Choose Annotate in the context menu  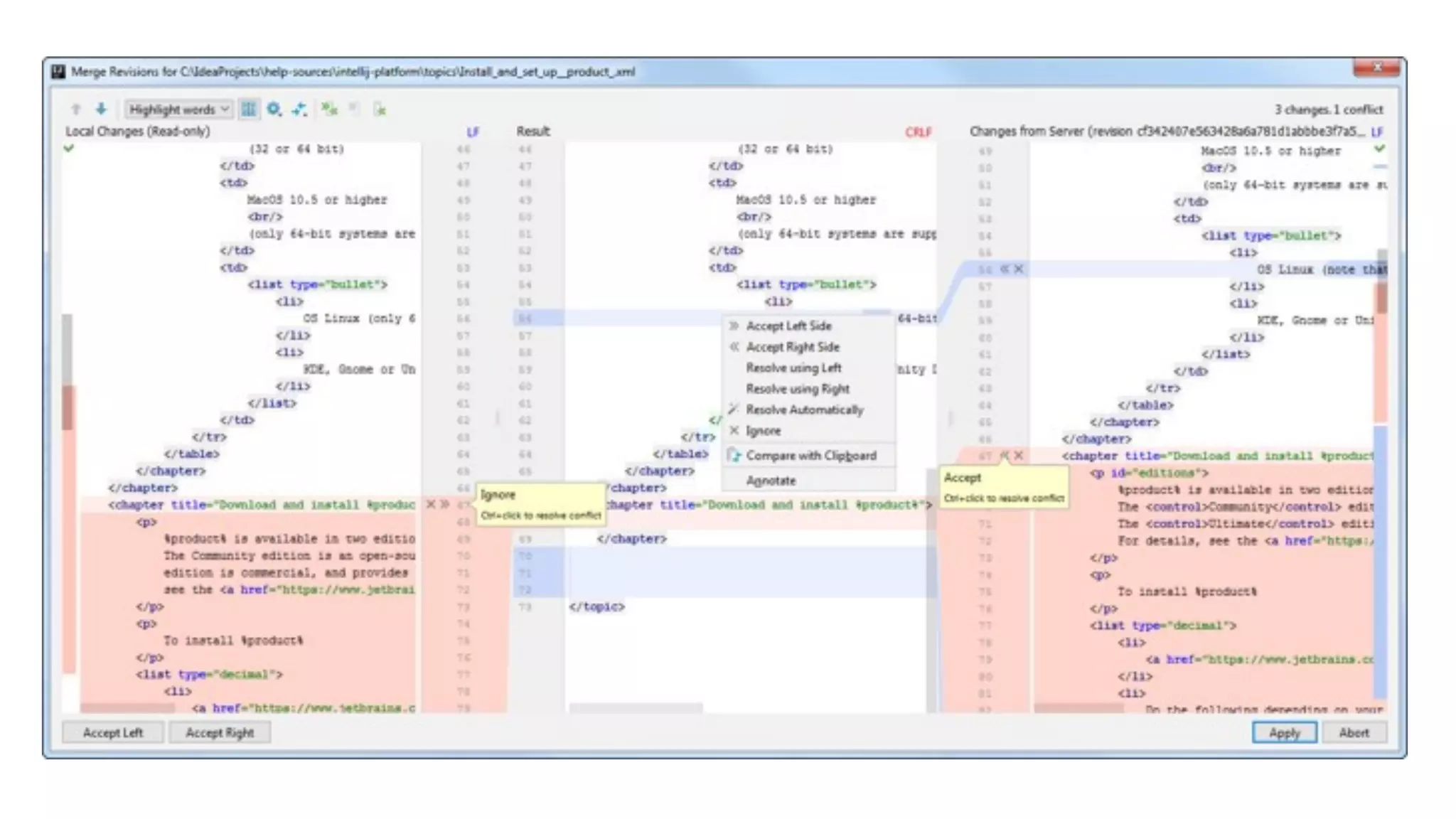771,481
